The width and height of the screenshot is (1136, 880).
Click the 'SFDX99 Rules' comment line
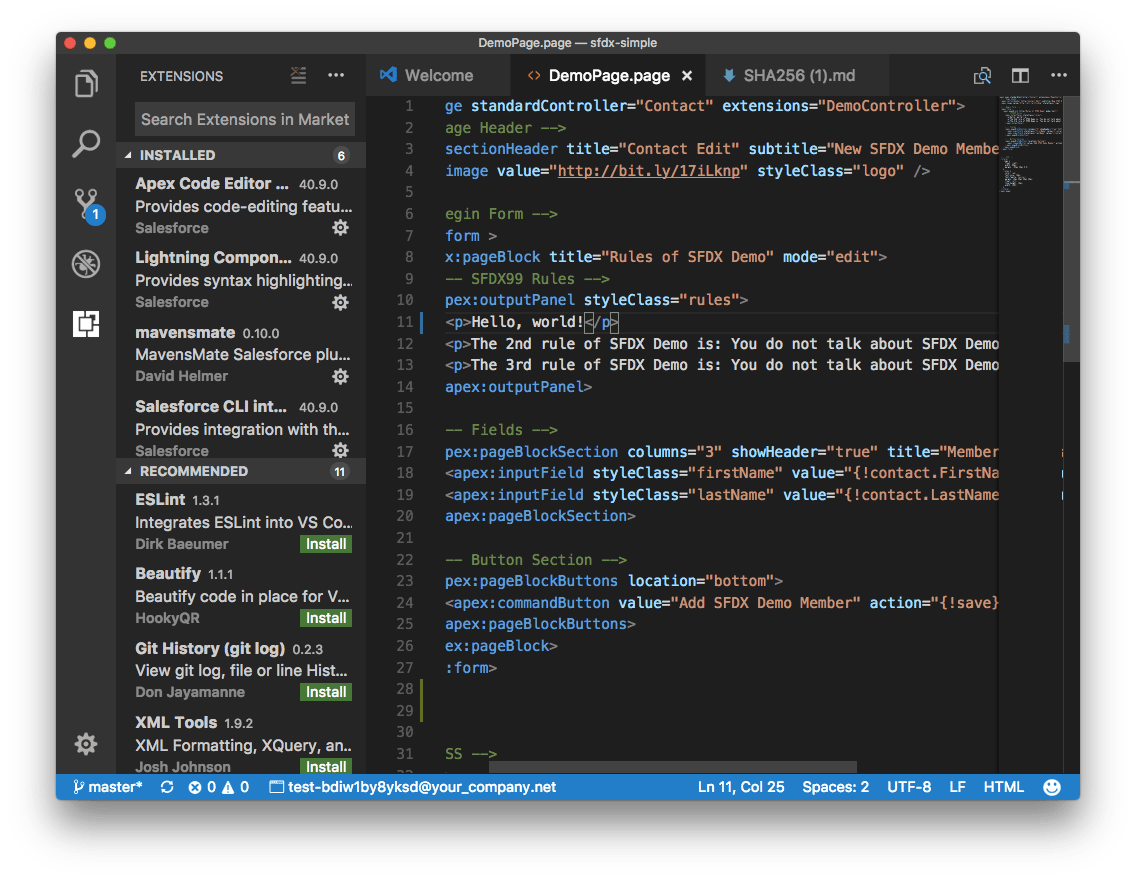pos(527,279)
